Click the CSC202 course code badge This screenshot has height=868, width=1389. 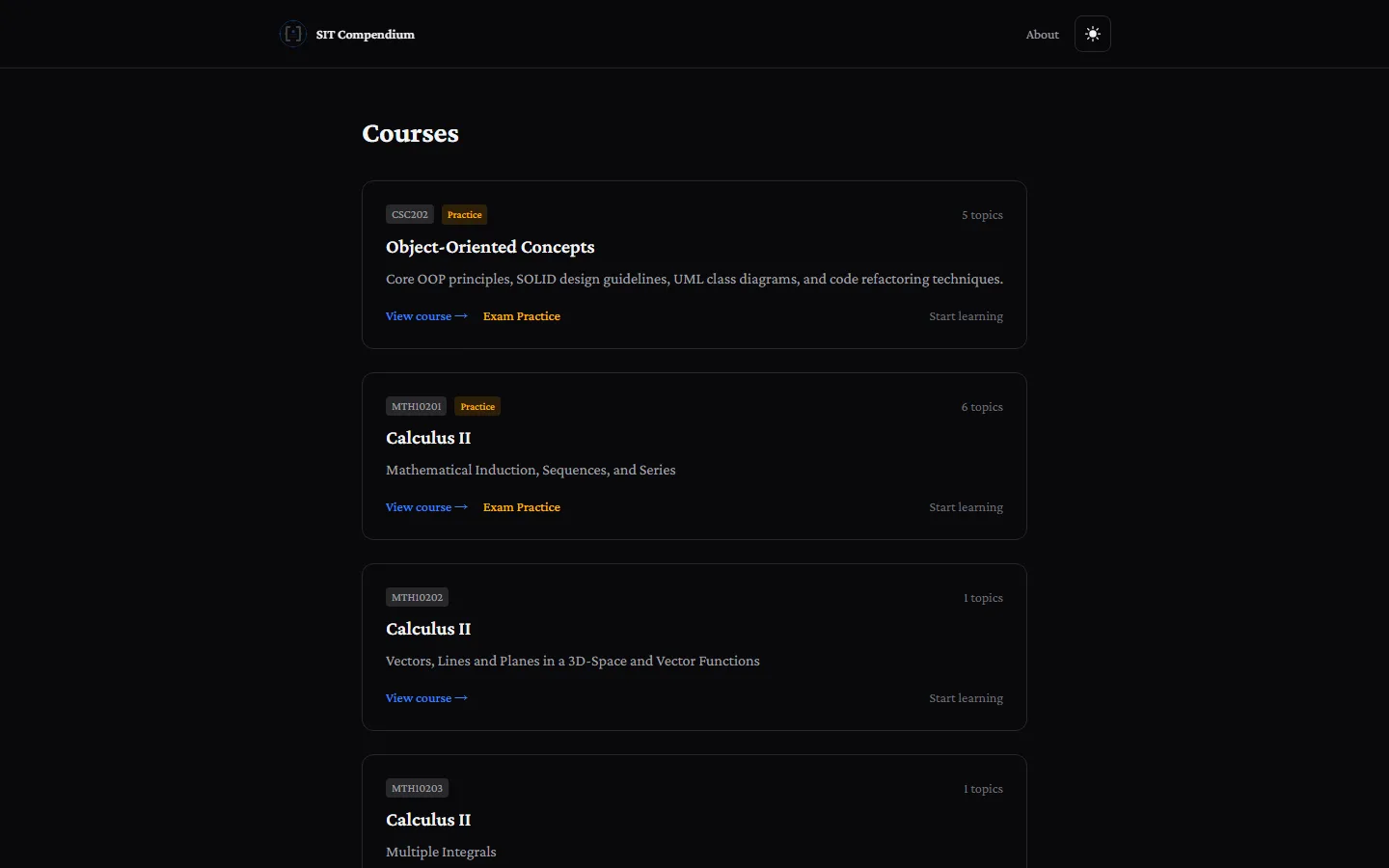410,214
